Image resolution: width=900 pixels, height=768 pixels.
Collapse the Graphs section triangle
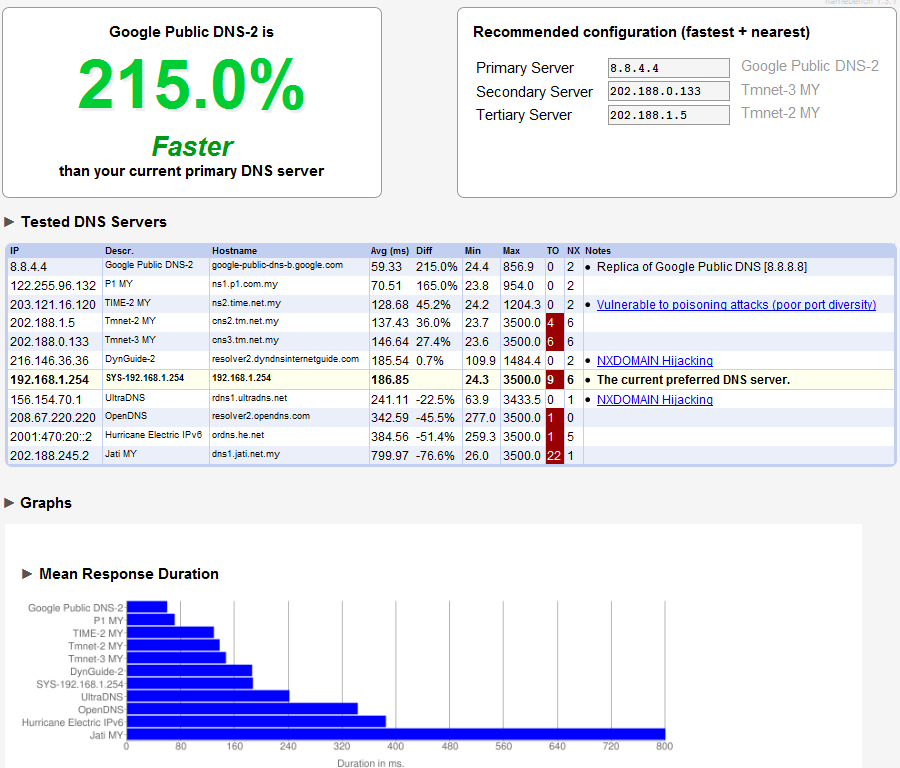11,503
